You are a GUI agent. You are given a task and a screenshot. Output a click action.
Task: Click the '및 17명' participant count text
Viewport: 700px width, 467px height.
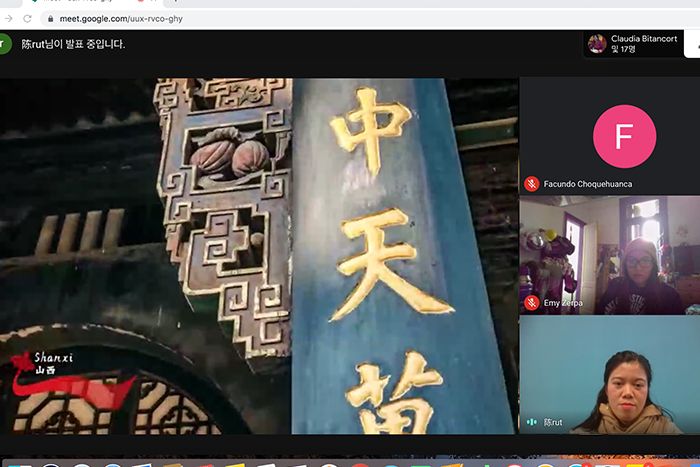[623, 49]
